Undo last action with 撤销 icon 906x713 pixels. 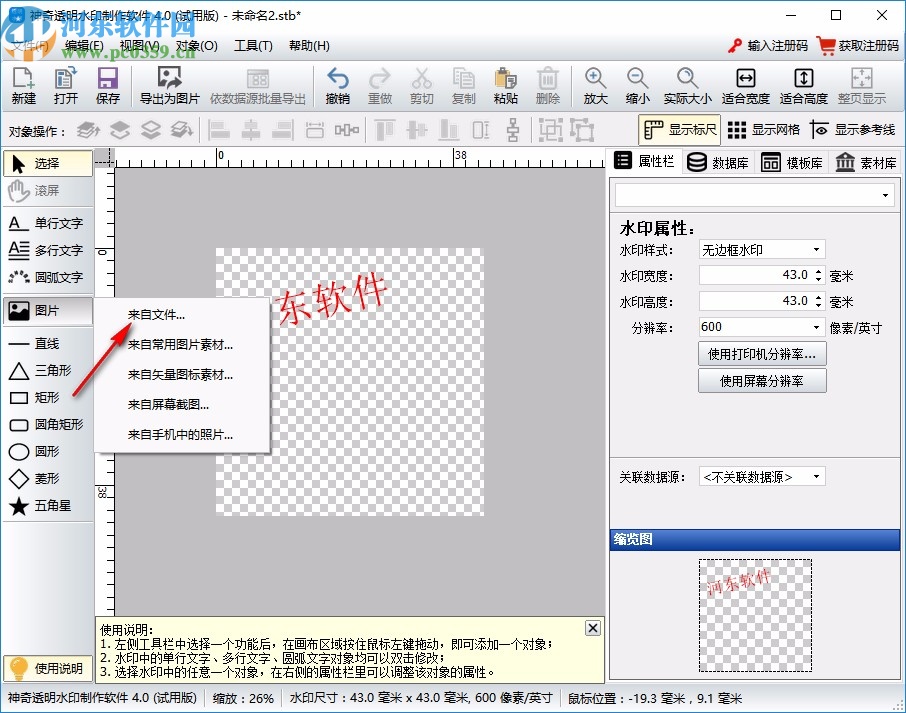tap(337, 86)
